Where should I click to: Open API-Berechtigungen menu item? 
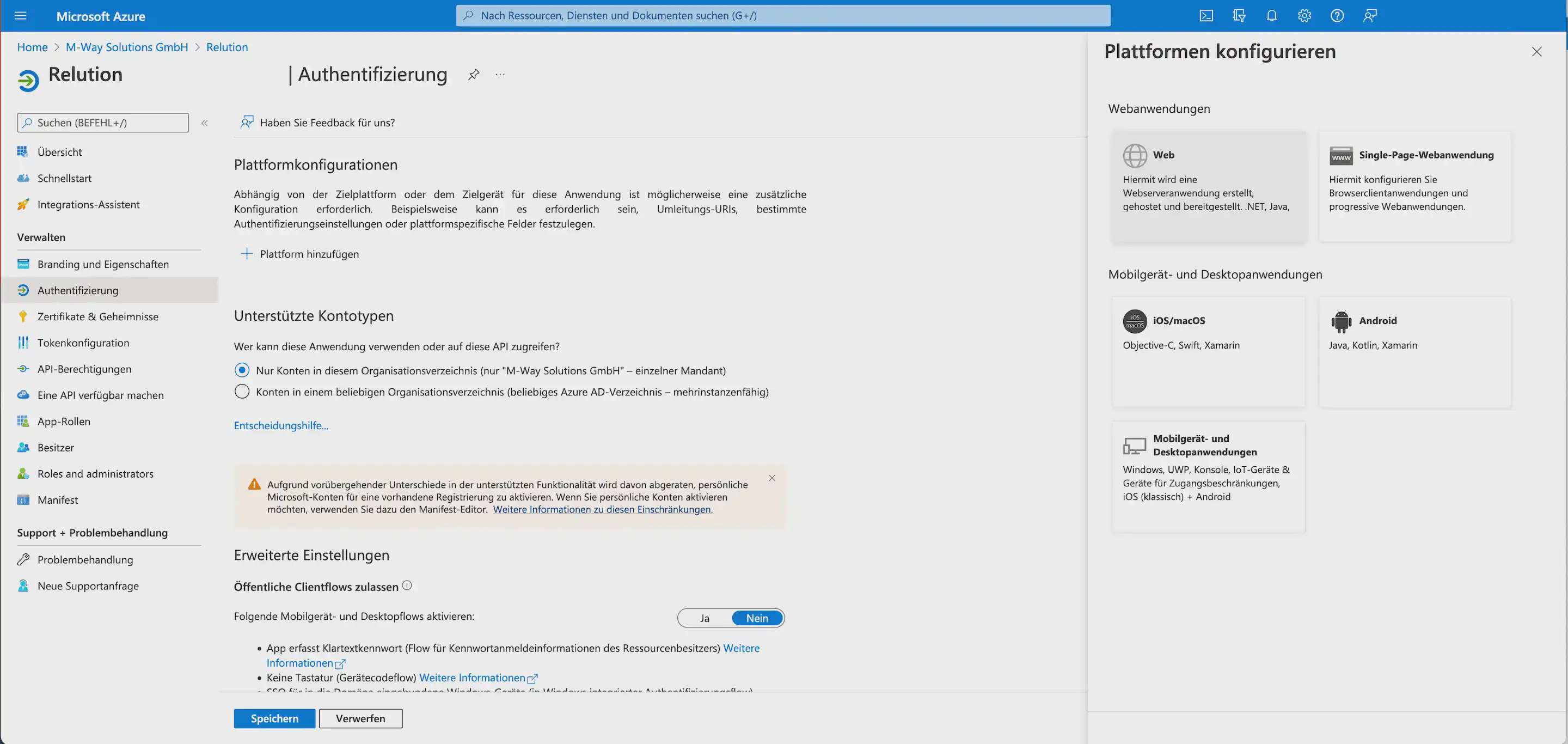click(x=84, y=369)
